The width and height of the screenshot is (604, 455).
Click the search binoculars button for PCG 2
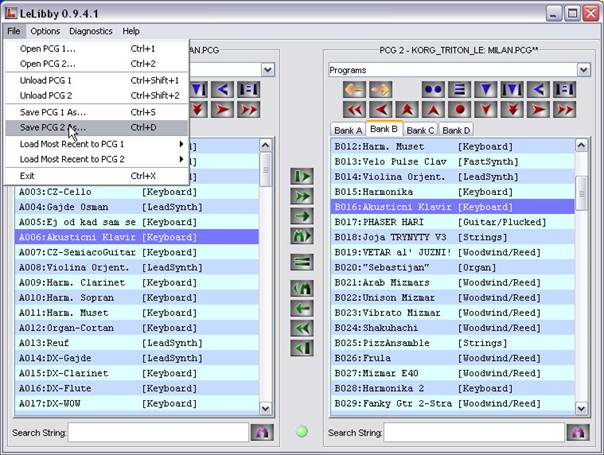[578, 432]
